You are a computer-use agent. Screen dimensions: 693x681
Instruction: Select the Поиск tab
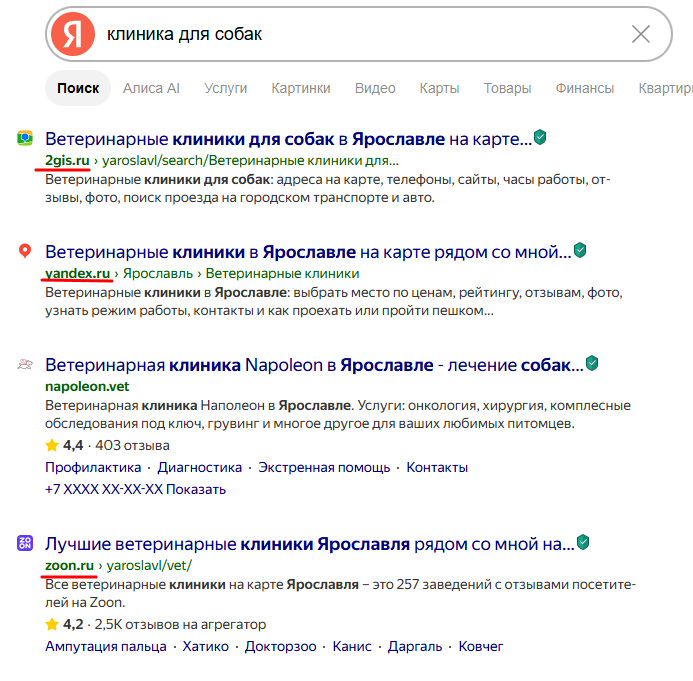[78, 88]
